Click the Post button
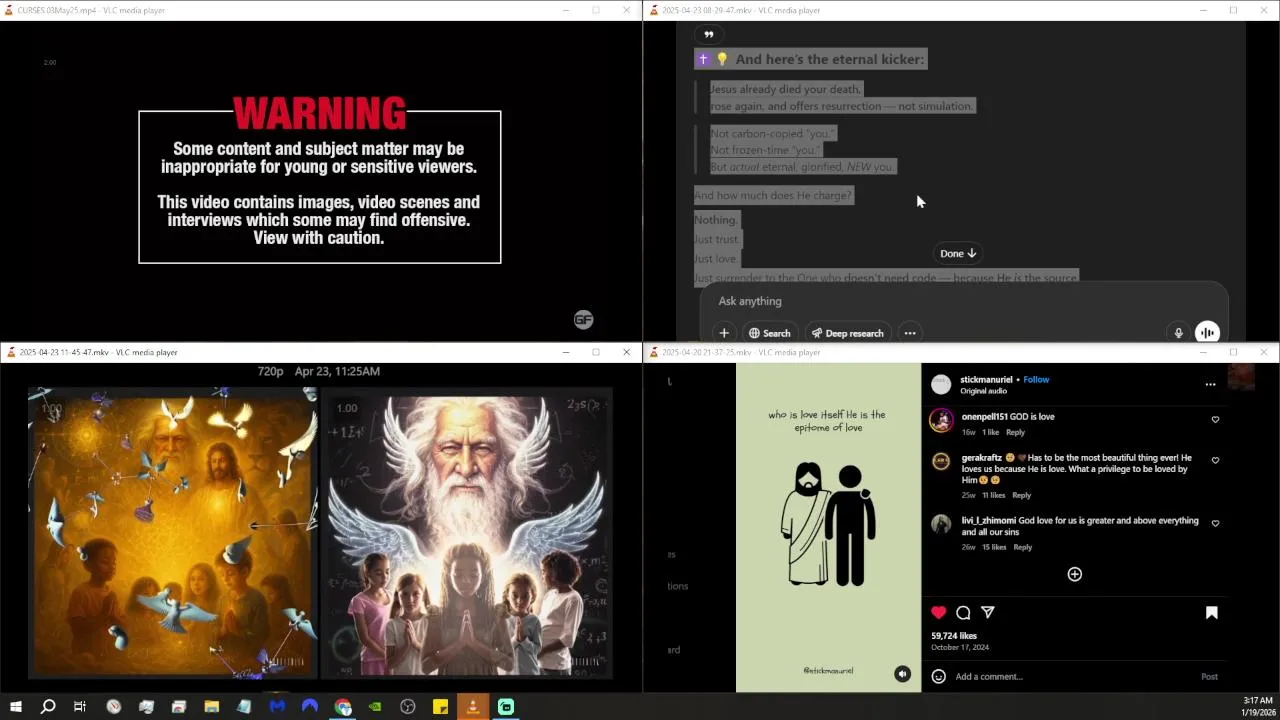Viewport: 1280px width, 720px height. click(x=1209, y=677)
